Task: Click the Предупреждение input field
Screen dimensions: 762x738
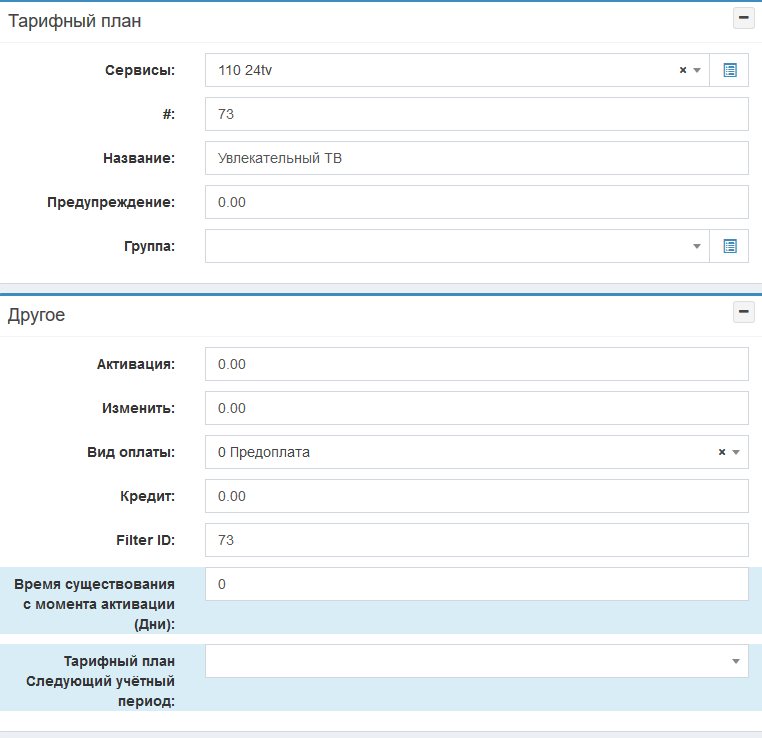Action: [476, 202]
